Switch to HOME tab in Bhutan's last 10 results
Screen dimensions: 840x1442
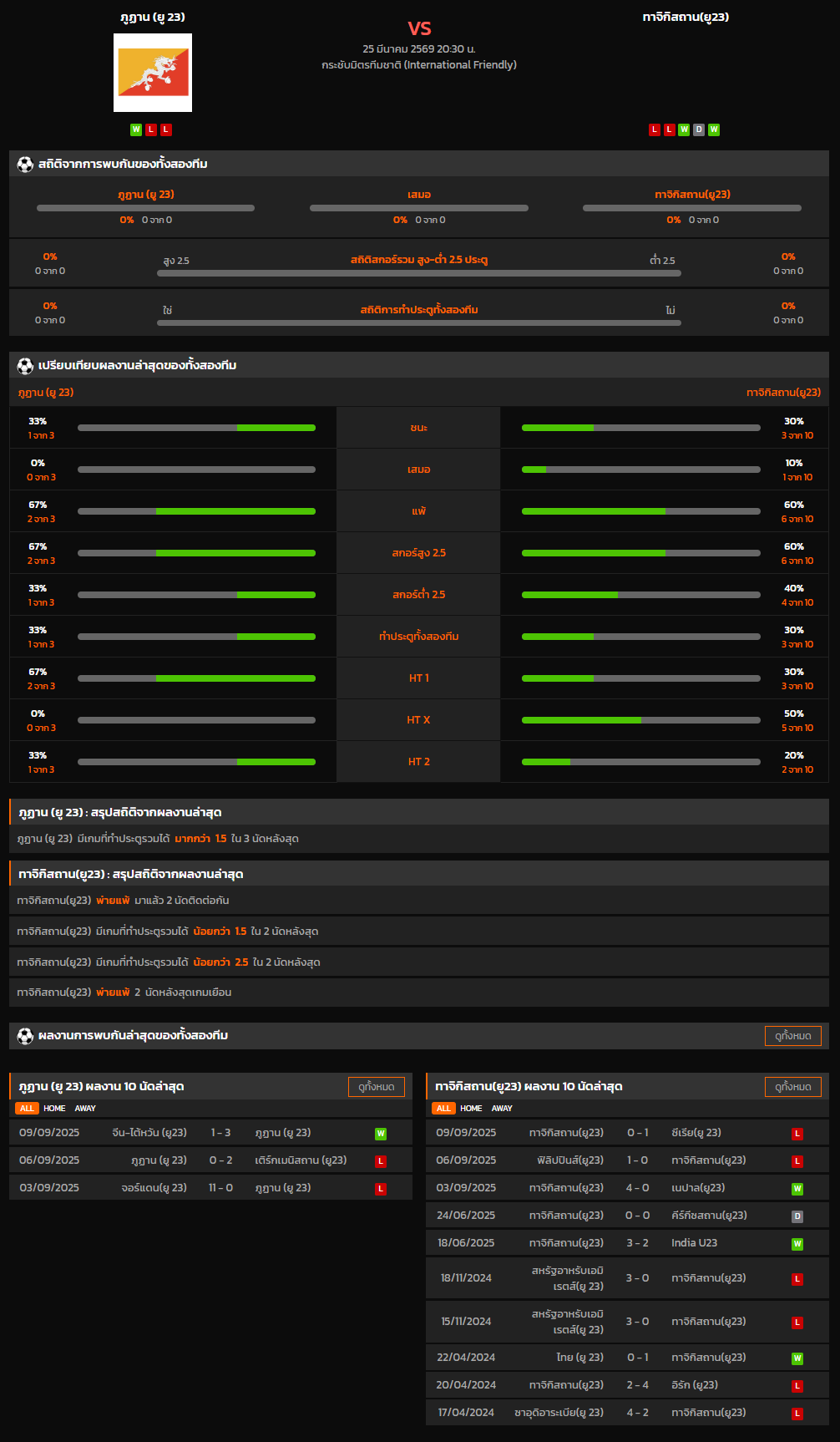[x=54, y=1109]
